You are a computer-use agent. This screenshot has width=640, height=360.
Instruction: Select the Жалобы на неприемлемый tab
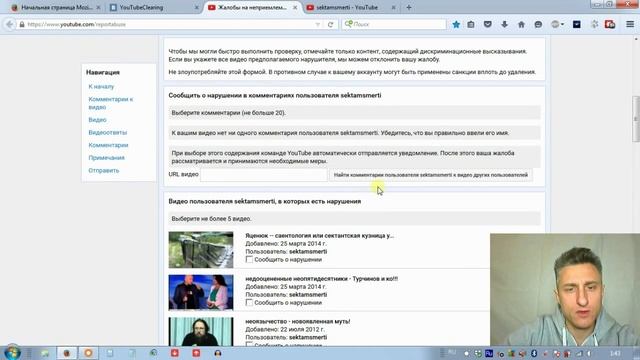click(x=252, y=7)
